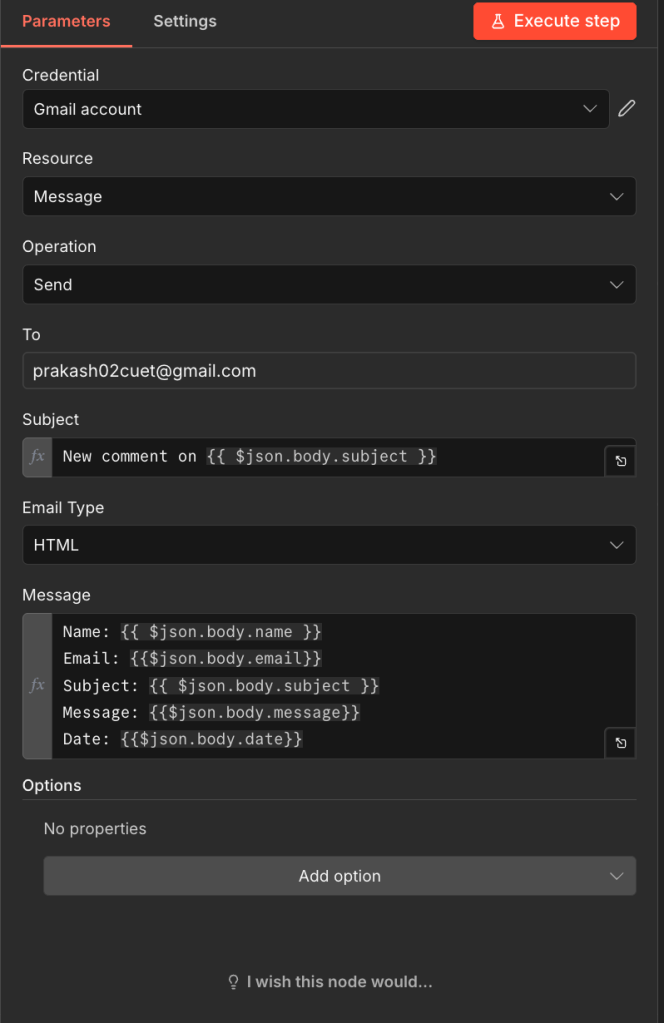Click the 'I wish this node would...' link

[340, 981]
